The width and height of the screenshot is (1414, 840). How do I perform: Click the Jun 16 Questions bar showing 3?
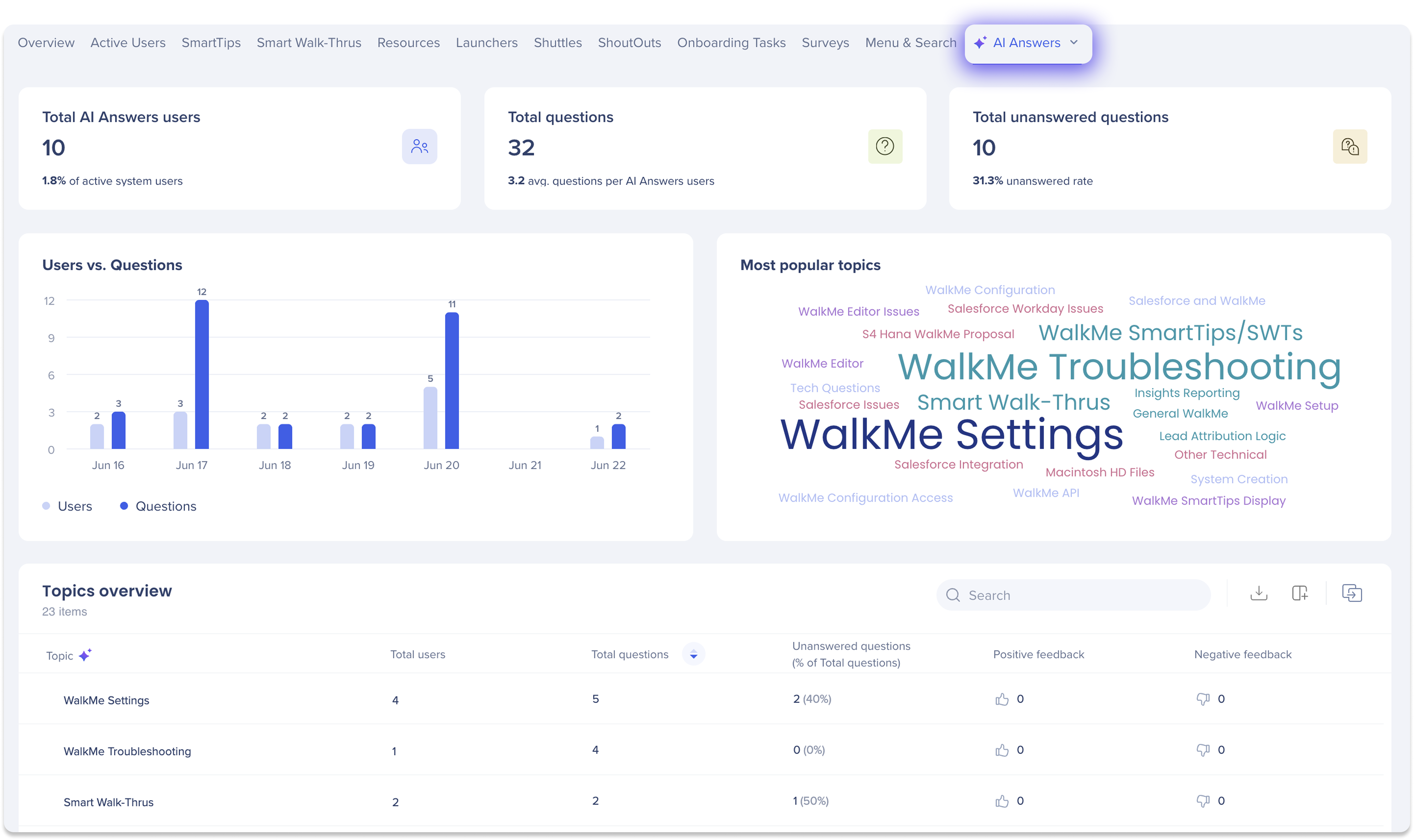point(118,430)
